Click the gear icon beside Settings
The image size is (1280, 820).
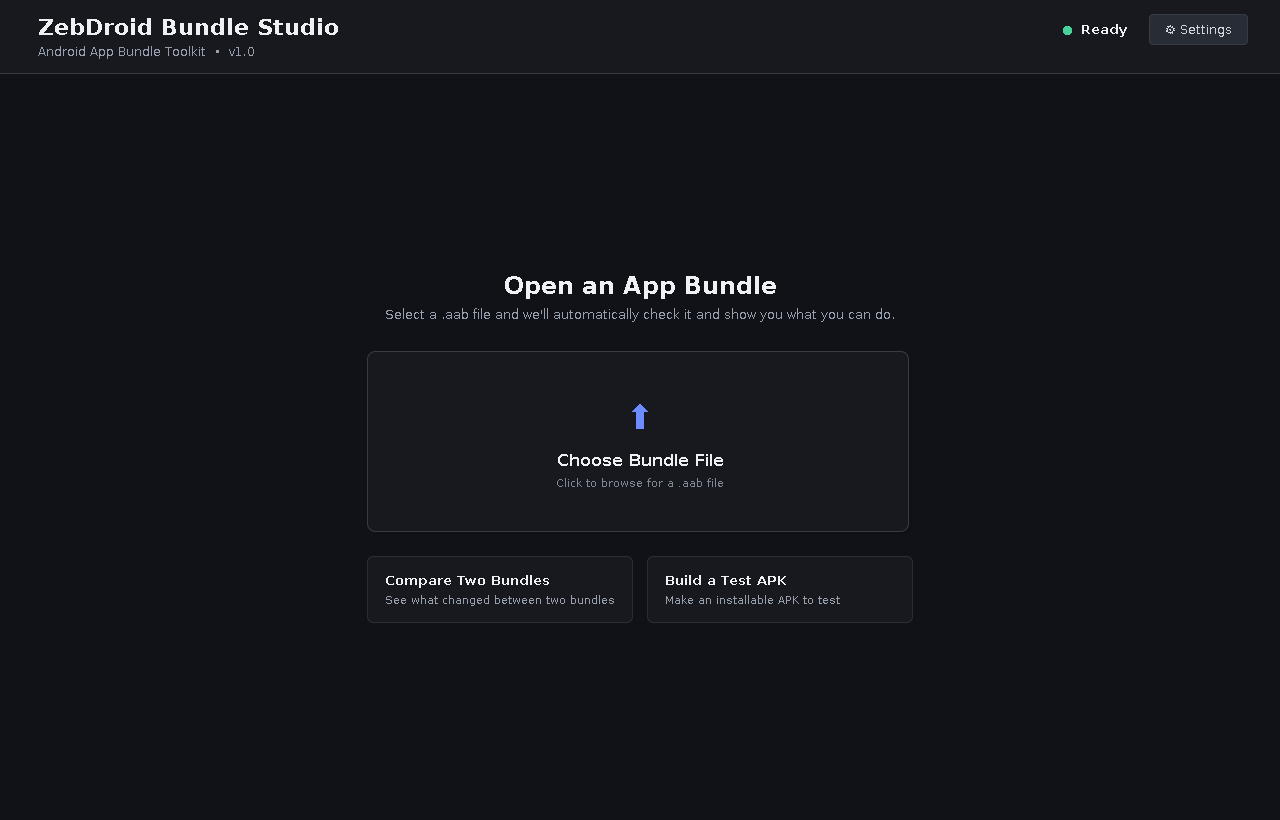[1170, 30]
